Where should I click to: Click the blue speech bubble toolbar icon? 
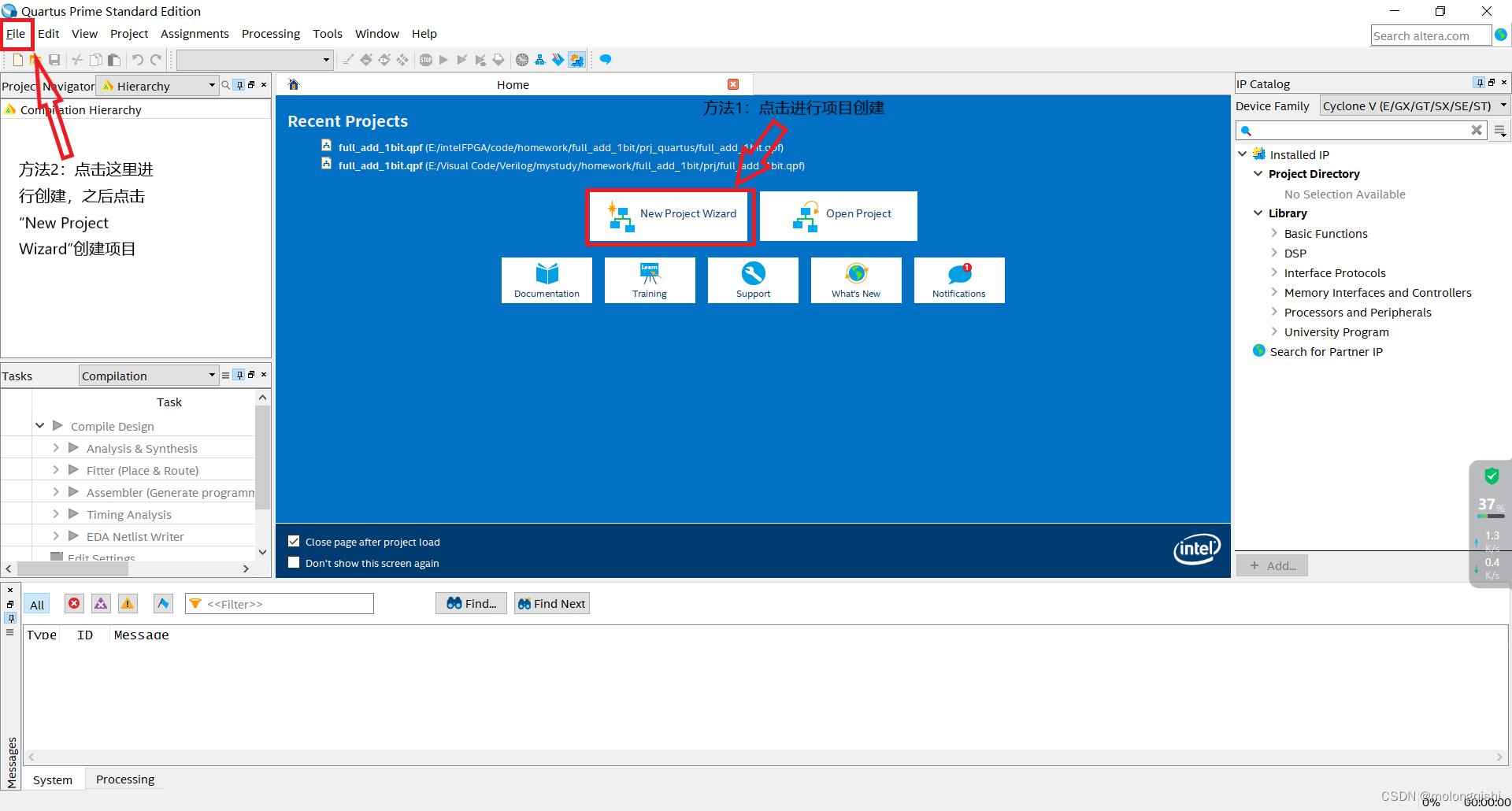(606, 60)
